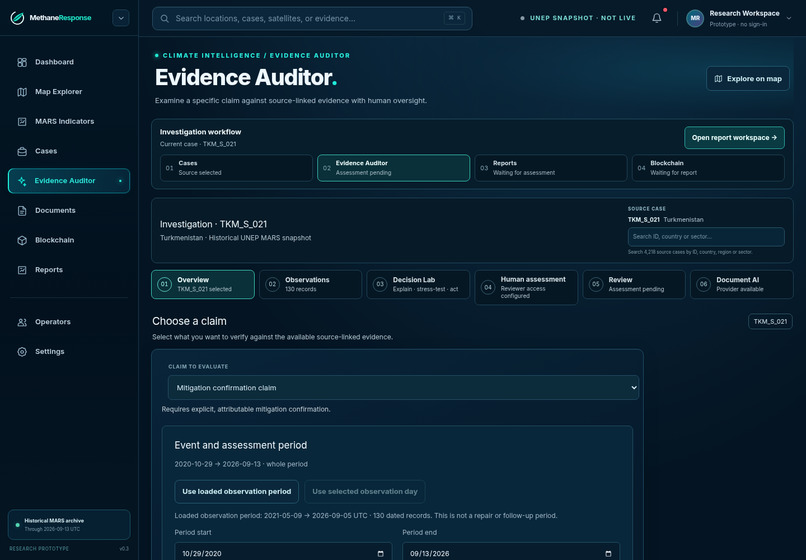The height and width of the screenshot is (560, 806).
Task: Open notifications bell icon
Action: coord(657,18)
